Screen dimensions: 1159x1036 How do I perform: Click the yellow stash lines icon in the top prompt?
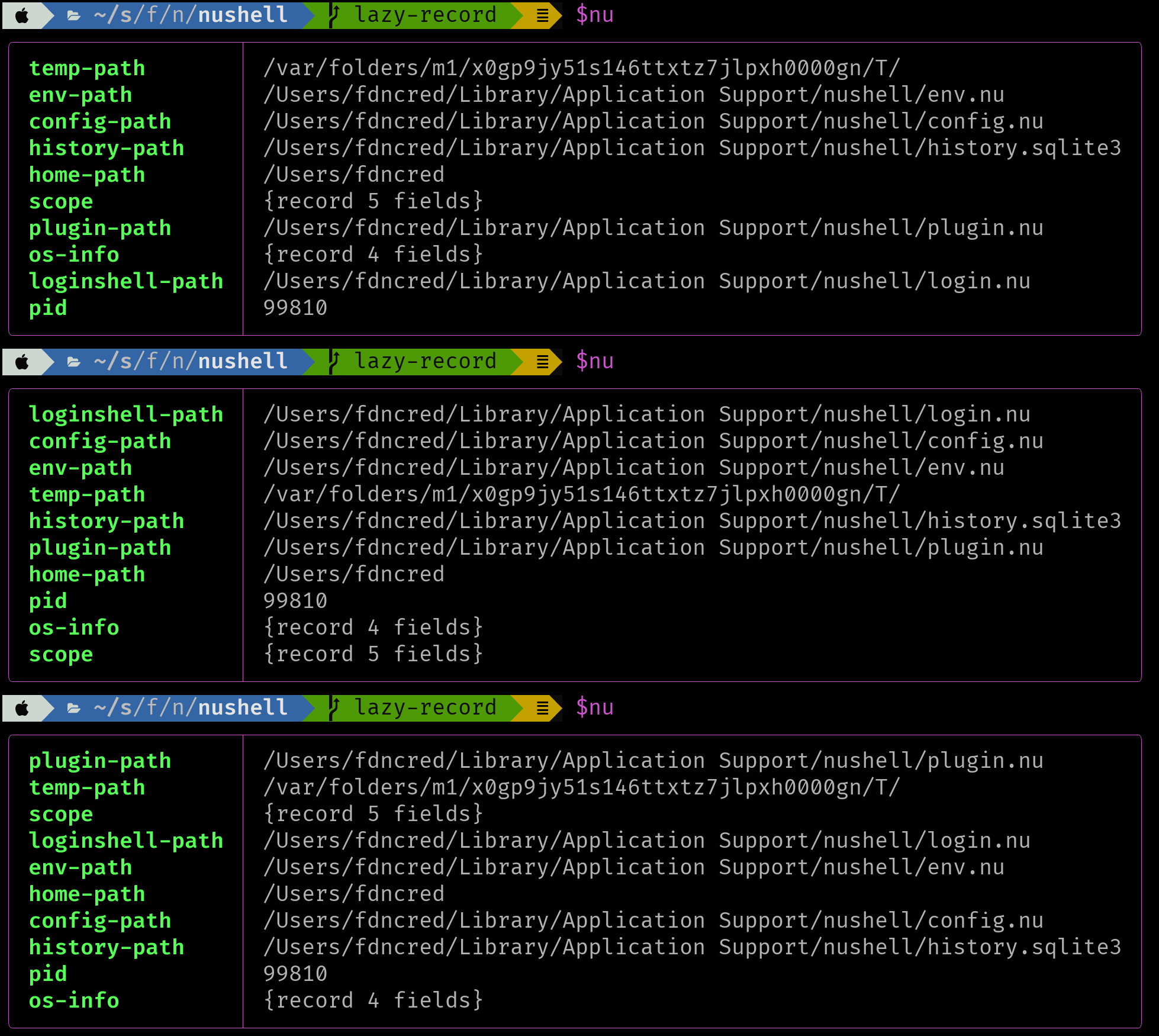point(542,16)
